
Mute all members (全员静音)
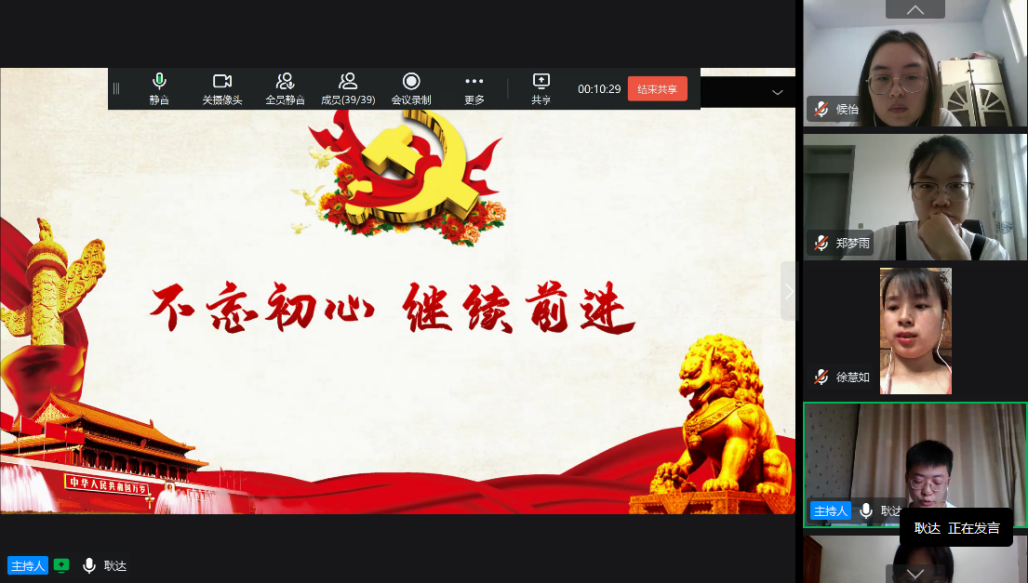[285, 89]
